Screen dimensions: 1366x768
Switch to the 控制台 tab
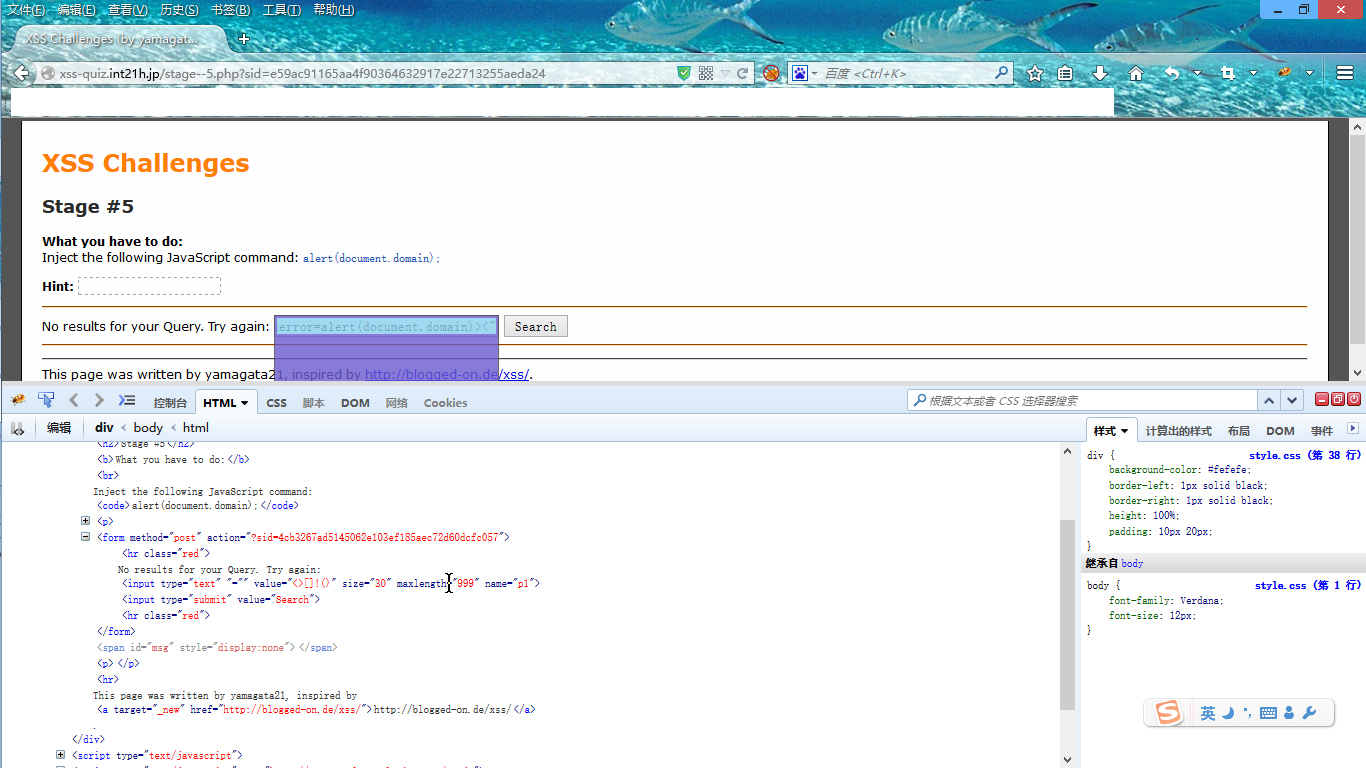(170, 403)
